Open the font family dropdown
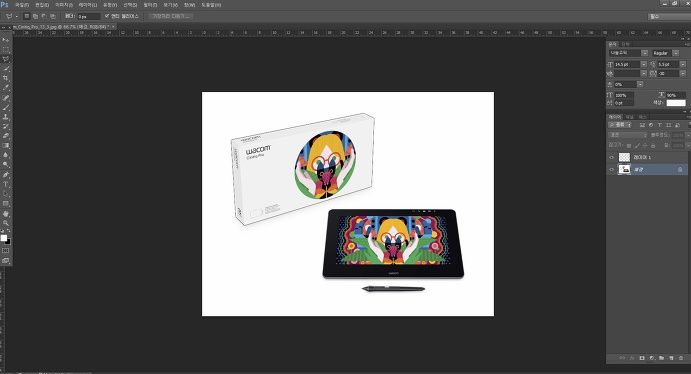Screen dimensions: 691x374 [644, 53]
